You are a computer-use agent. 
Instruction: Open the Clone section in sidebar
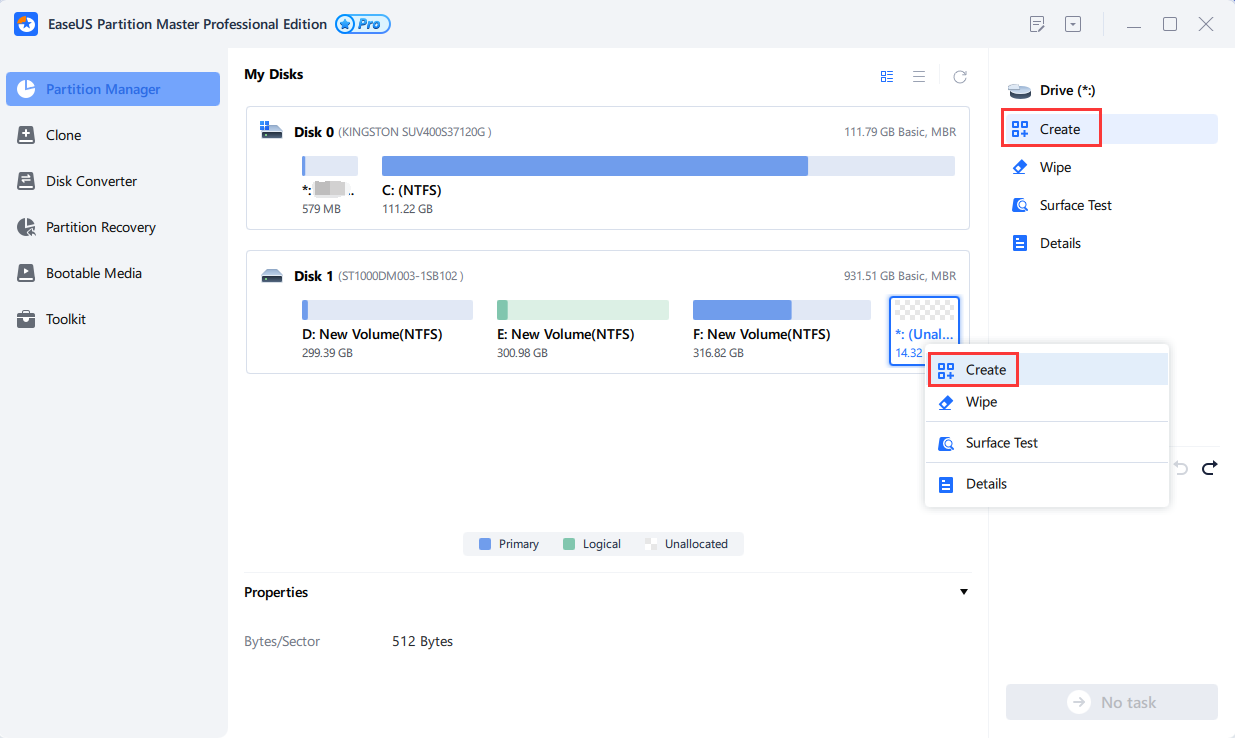point(63,135)
